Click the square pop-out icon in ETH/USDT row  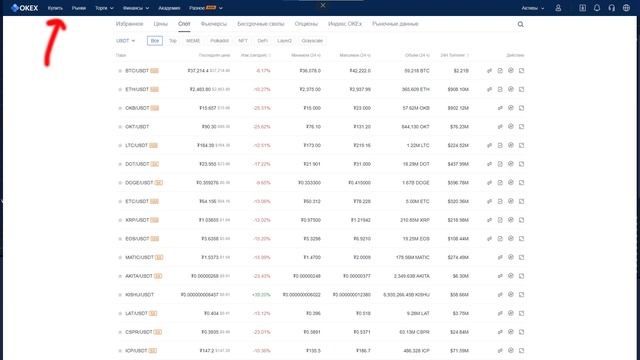(x=522, y=89)
